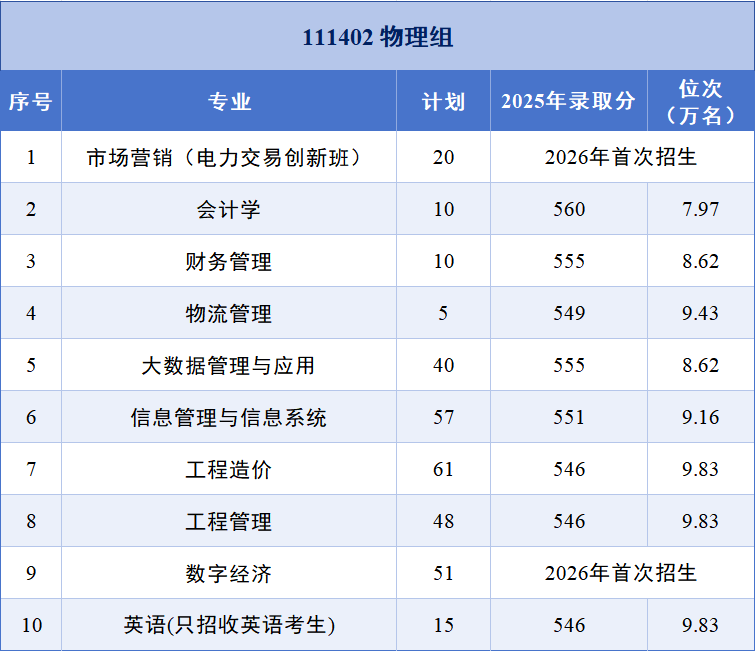
Task: Click the '2025年录取分' column header
Action: tap(569, 101)
